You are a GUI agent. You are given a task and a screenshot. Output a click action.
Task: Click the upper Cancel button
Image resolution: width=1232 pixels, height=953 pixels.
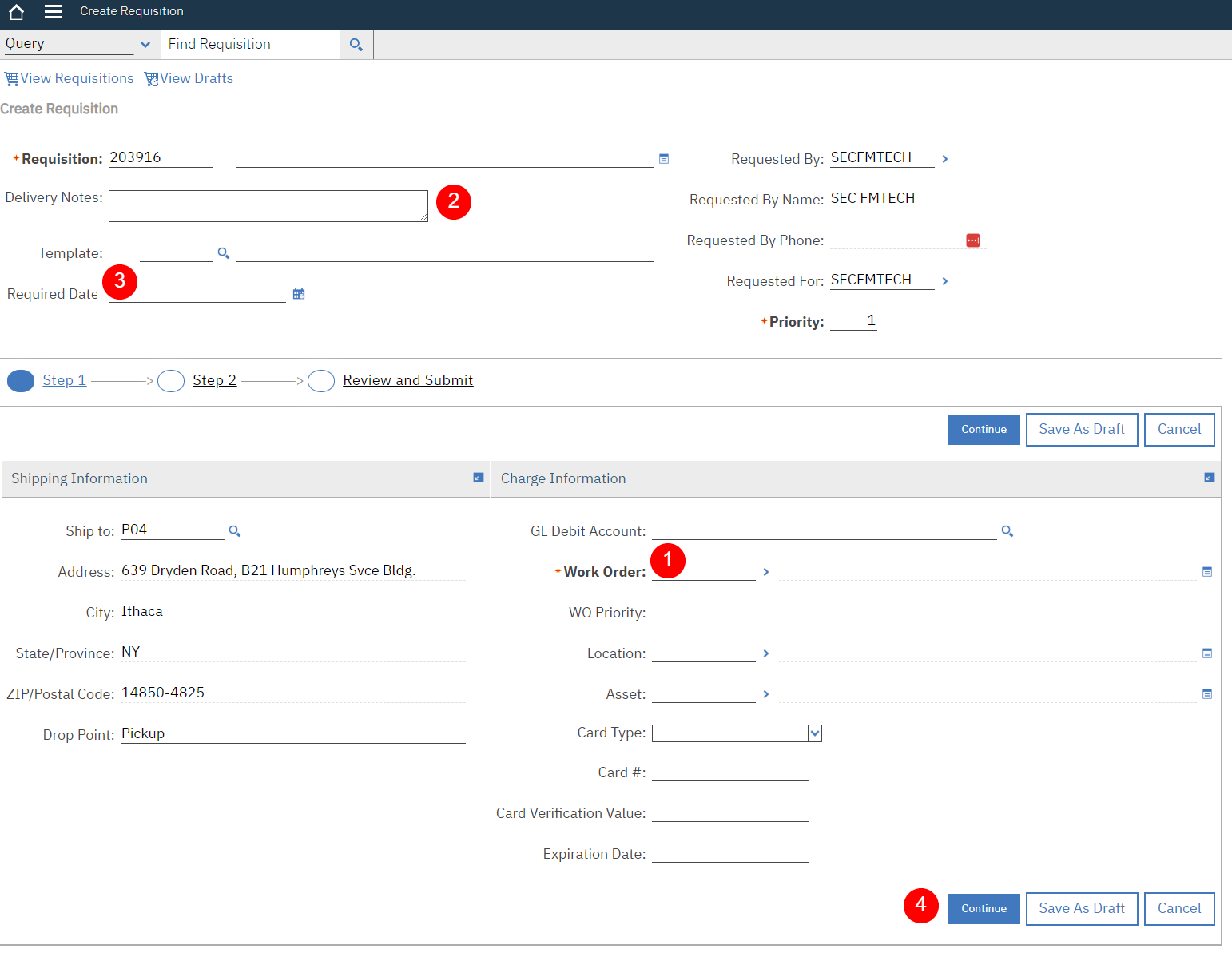tap(1179, 430)
